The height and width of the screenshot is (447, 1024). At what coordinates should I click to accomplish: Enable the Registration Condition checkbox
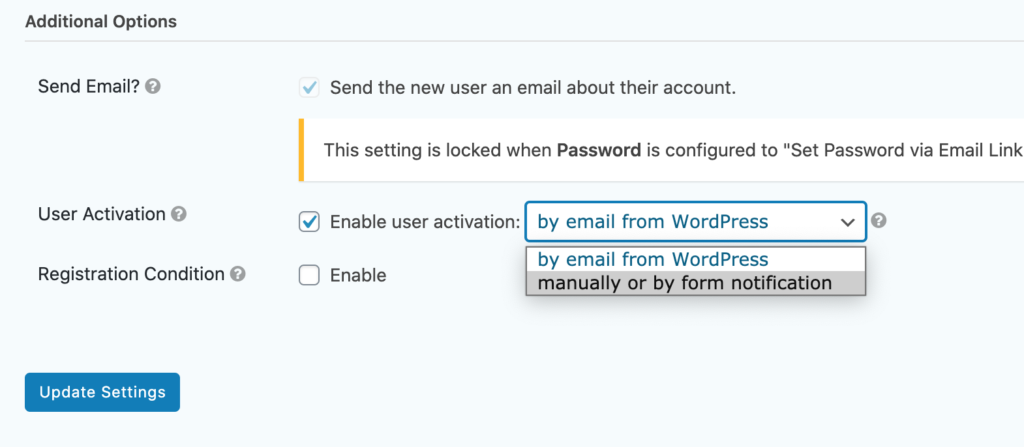click(x=309, y=275)
